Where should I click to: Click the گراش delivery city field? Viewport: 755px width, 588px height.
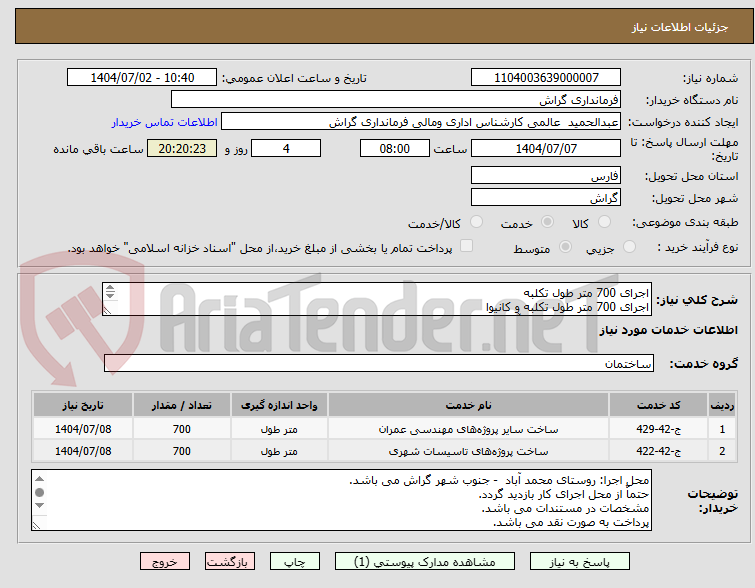point(546,197)
